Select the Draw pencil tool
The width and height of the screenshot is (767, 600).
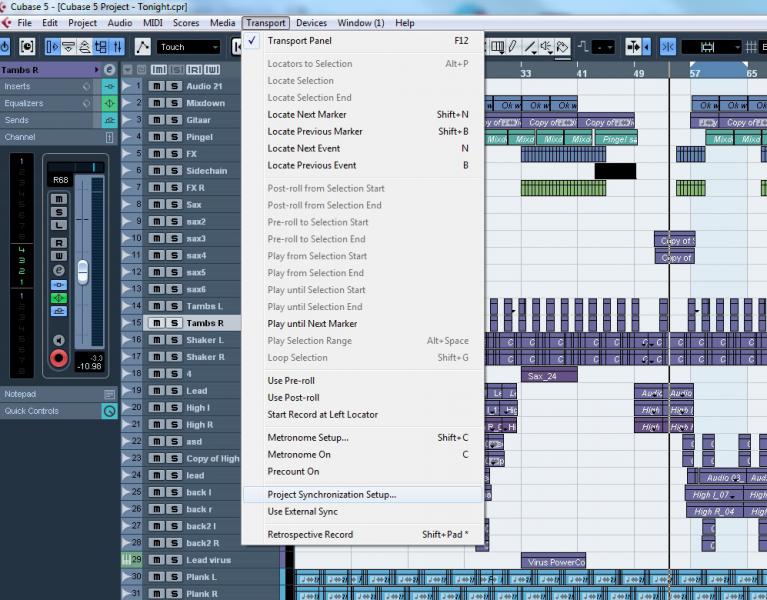coord(513,47)
